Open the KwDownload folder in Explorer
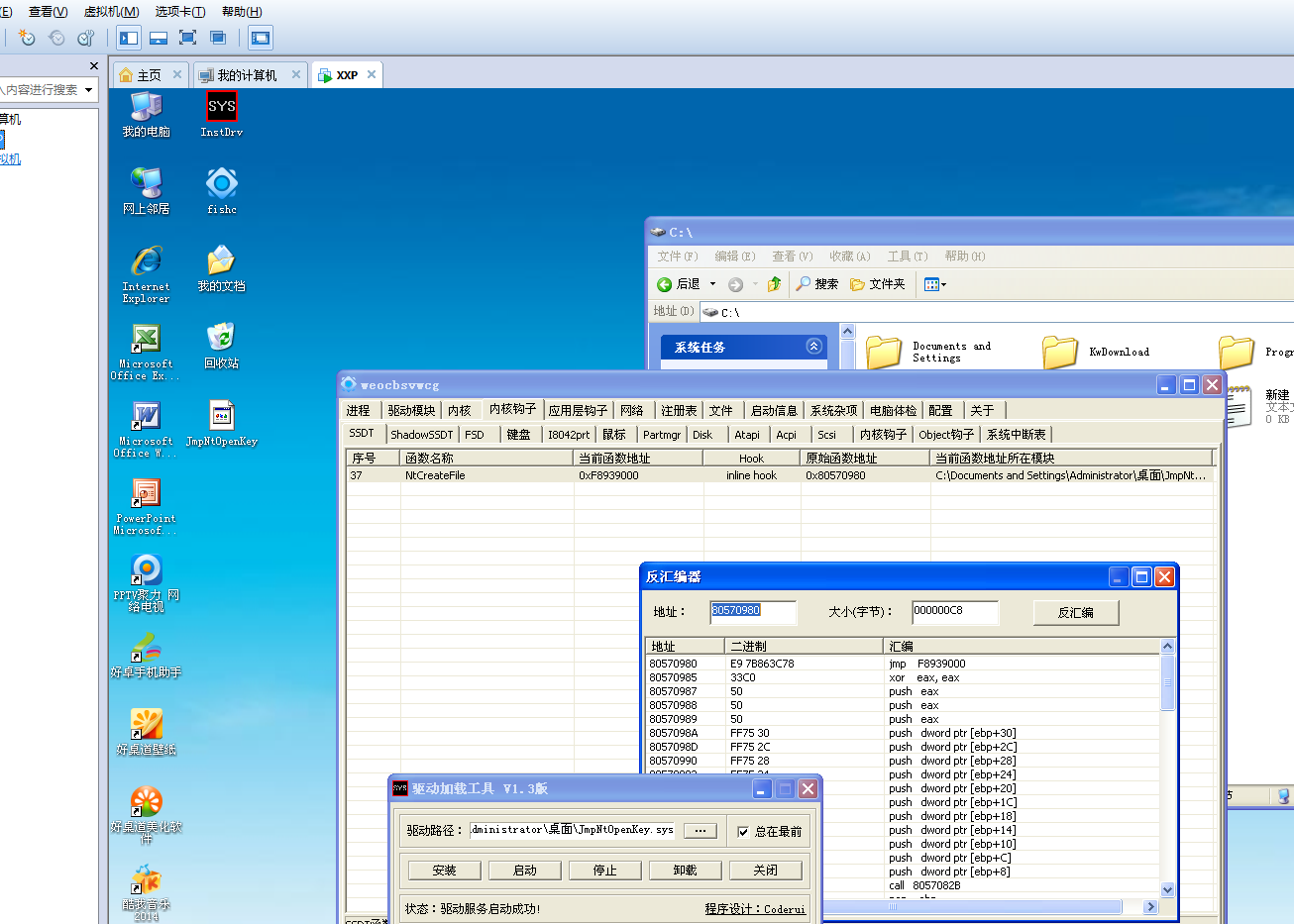Screen dimensions: 1294x924 click(1096, 352)
